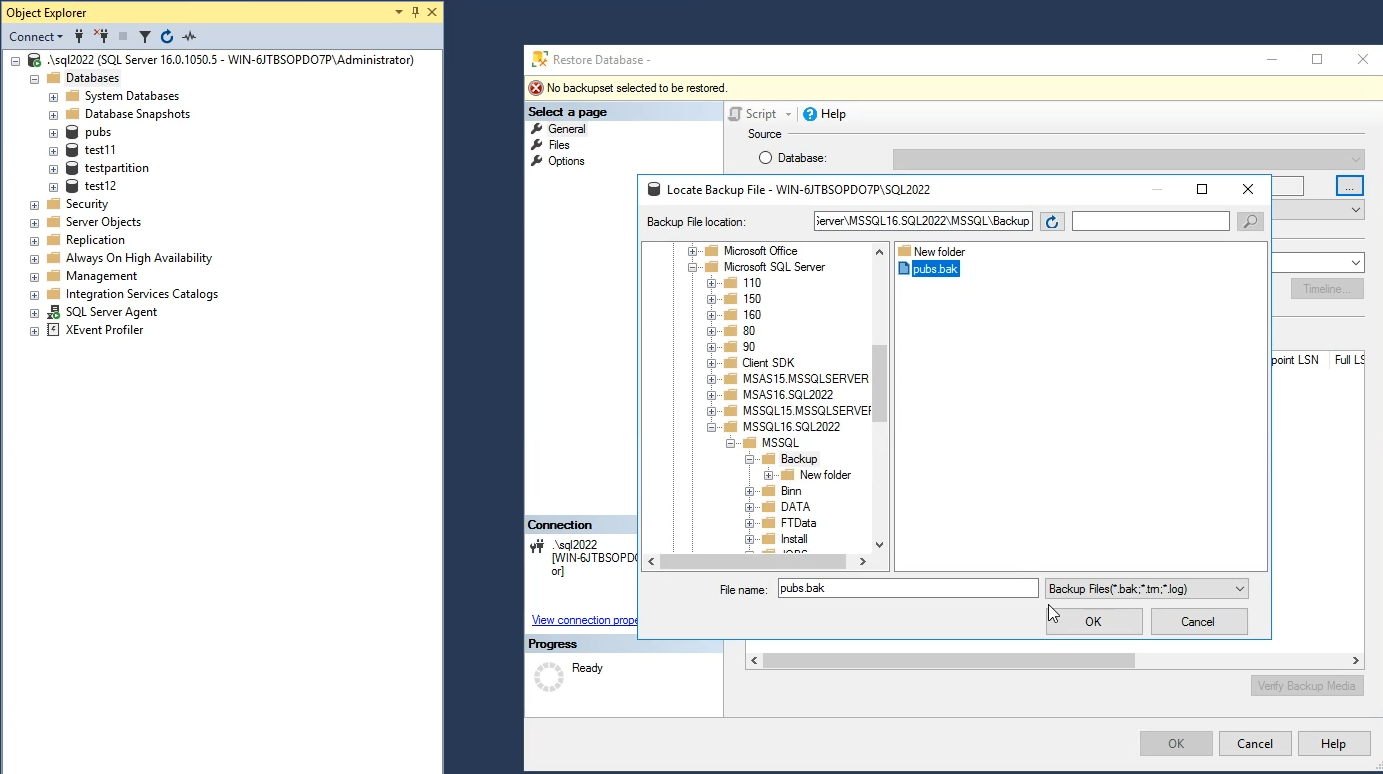Screen dimensions: 1383x774
Task: Click the Connect Object Explorer plug icon
Action: coord(79,36)
